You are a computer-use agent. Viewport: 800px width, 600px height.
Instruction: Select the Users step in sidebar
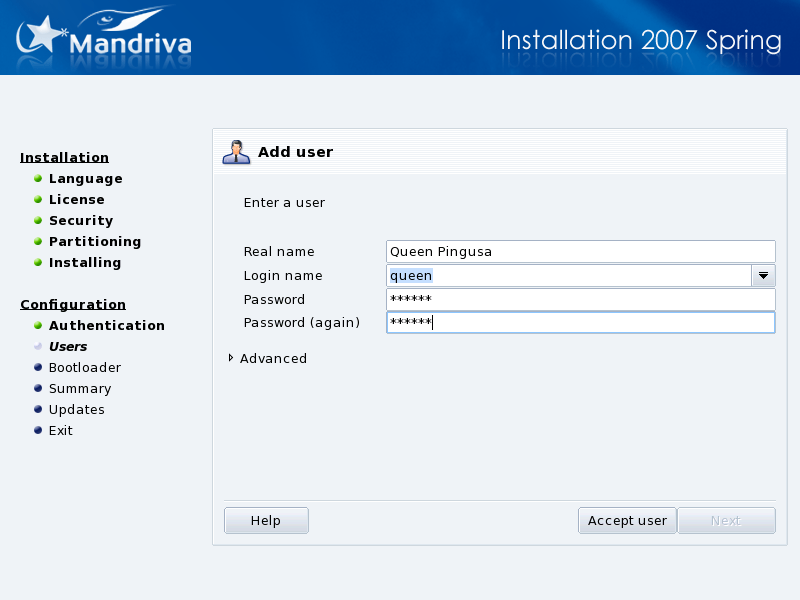[68, 347]
